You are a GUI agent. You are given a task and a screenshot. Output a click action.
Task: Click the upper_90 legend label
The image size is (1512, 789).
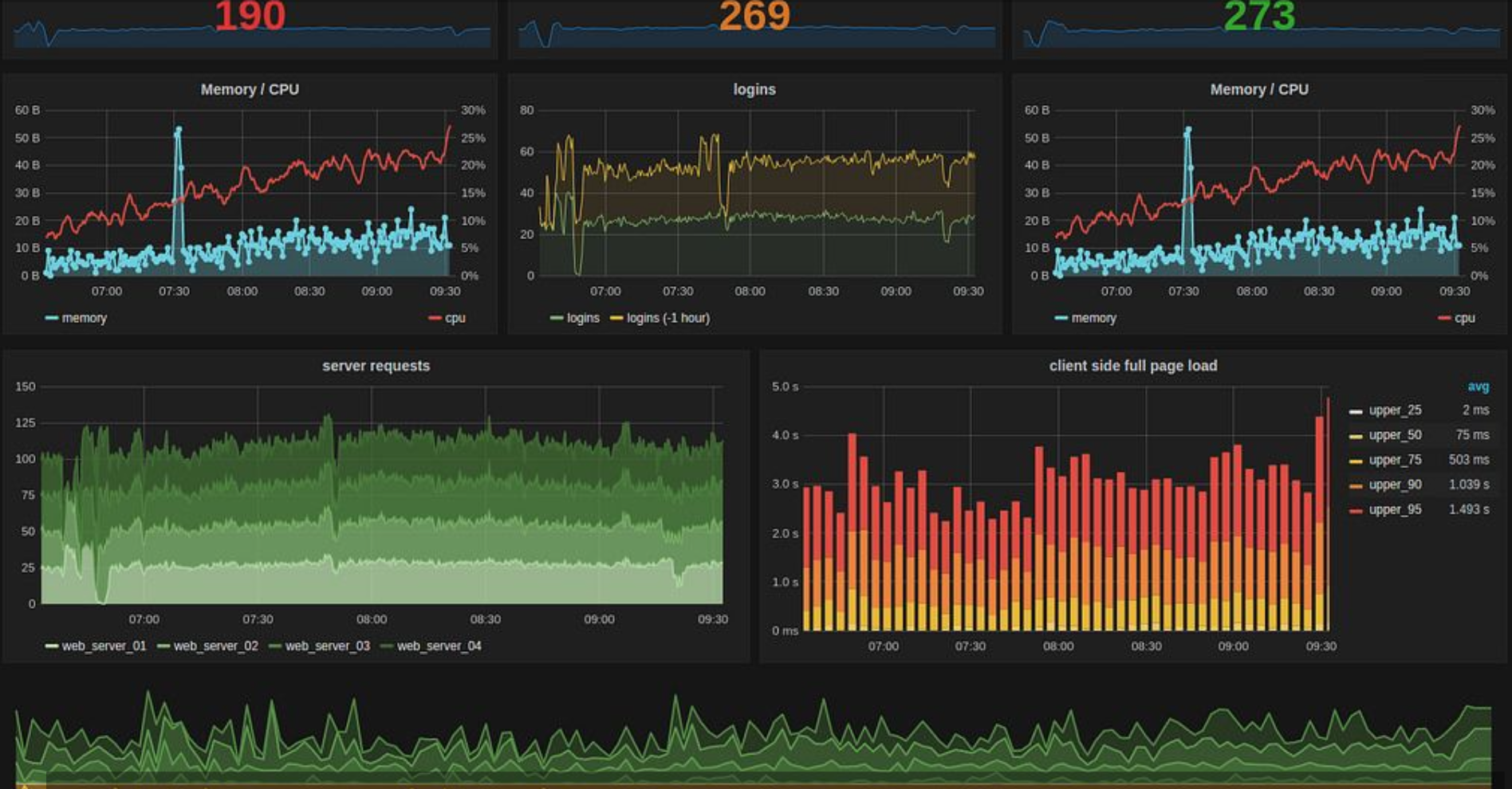point(1395,485)
